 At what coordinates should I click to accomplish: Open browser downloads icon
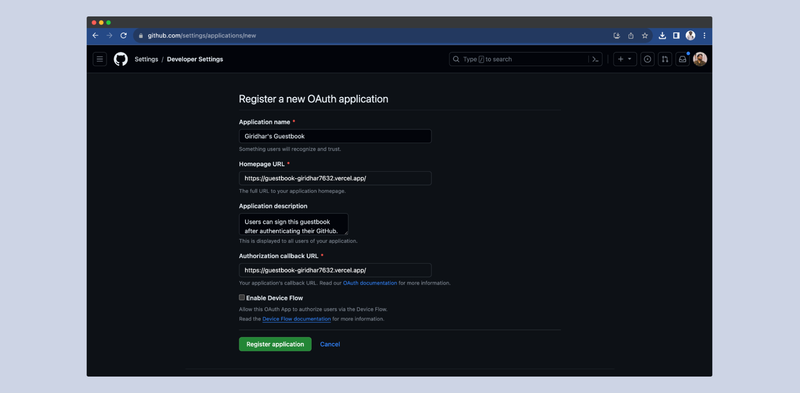coord(662,36)
